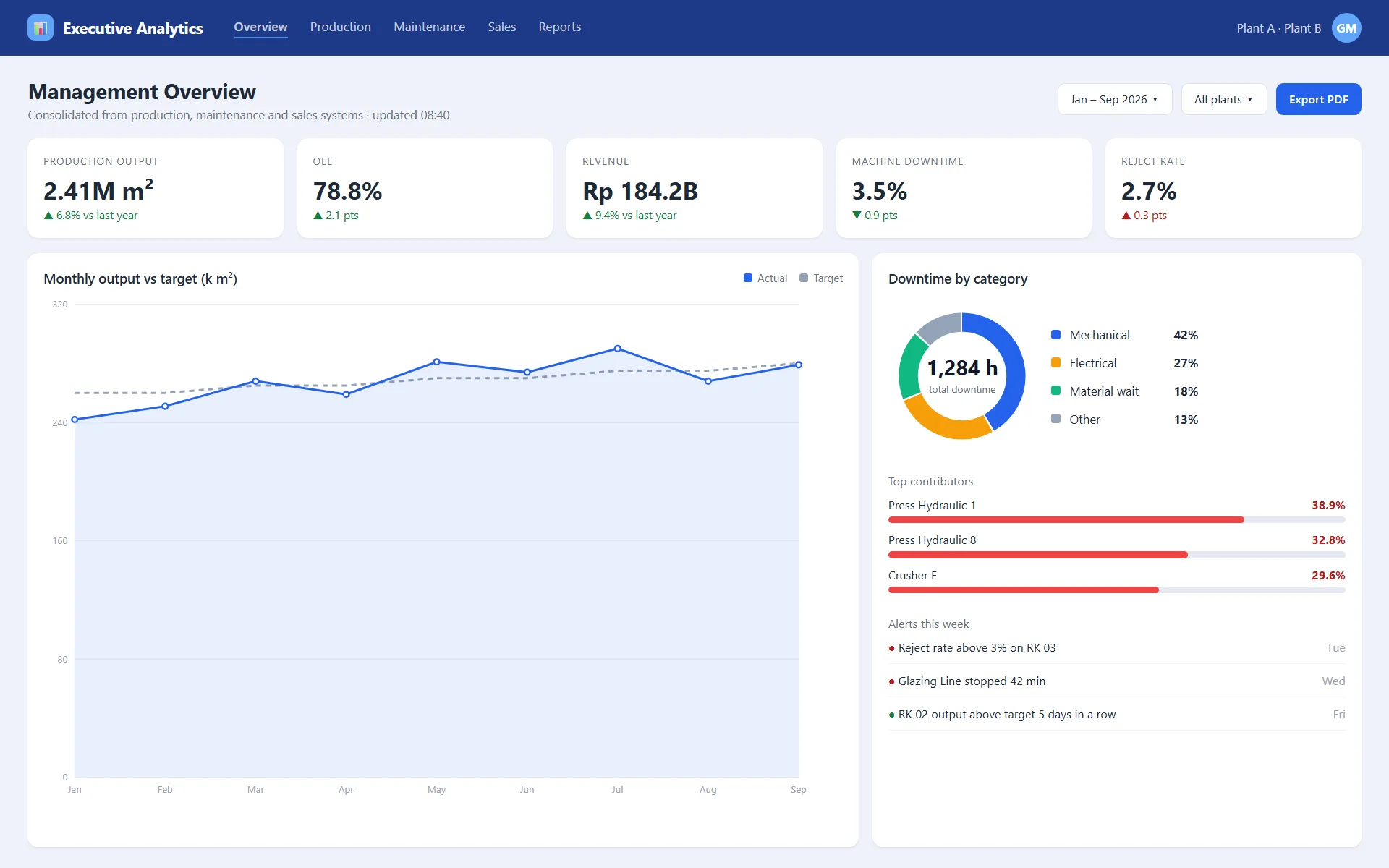
Task: Click the May actual data point on chart
Action: (437, 362)
